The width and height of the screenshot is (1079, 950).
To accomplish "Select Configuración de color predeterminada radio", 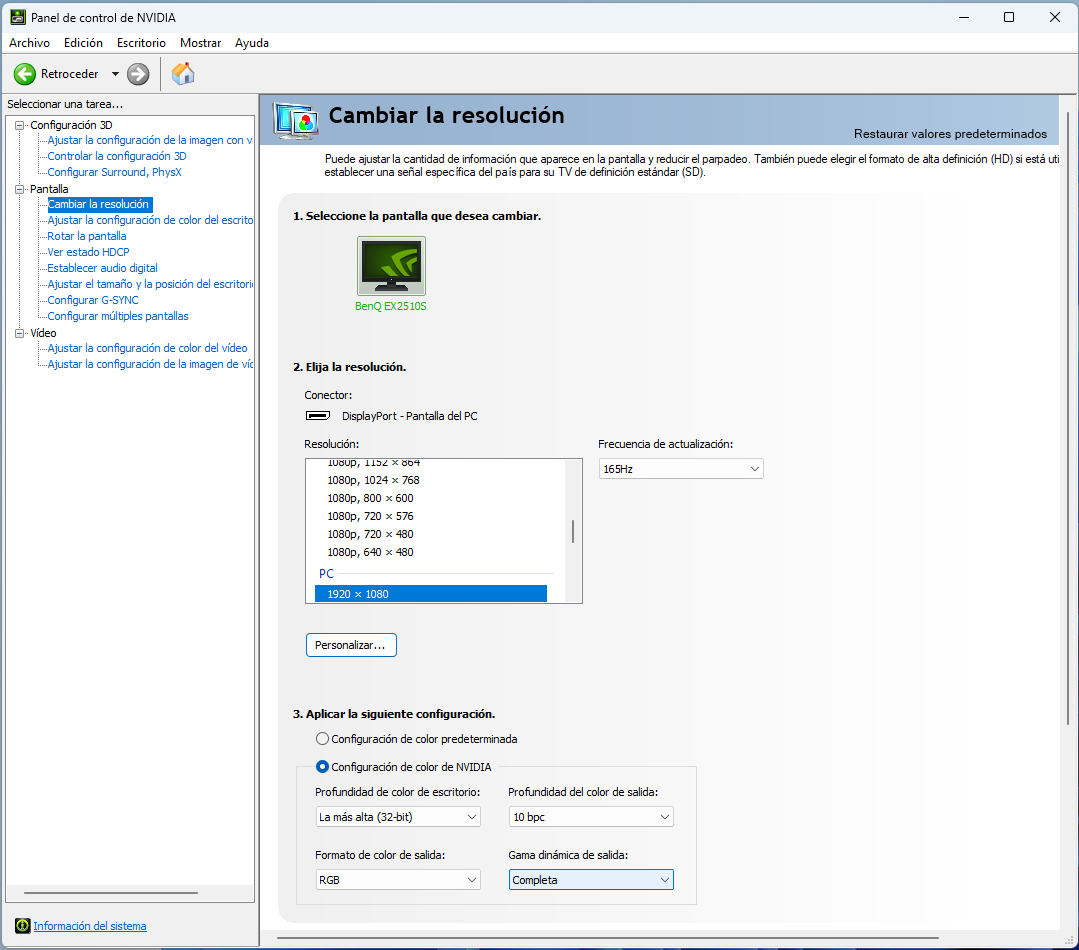I will click(x=322, y=739).
